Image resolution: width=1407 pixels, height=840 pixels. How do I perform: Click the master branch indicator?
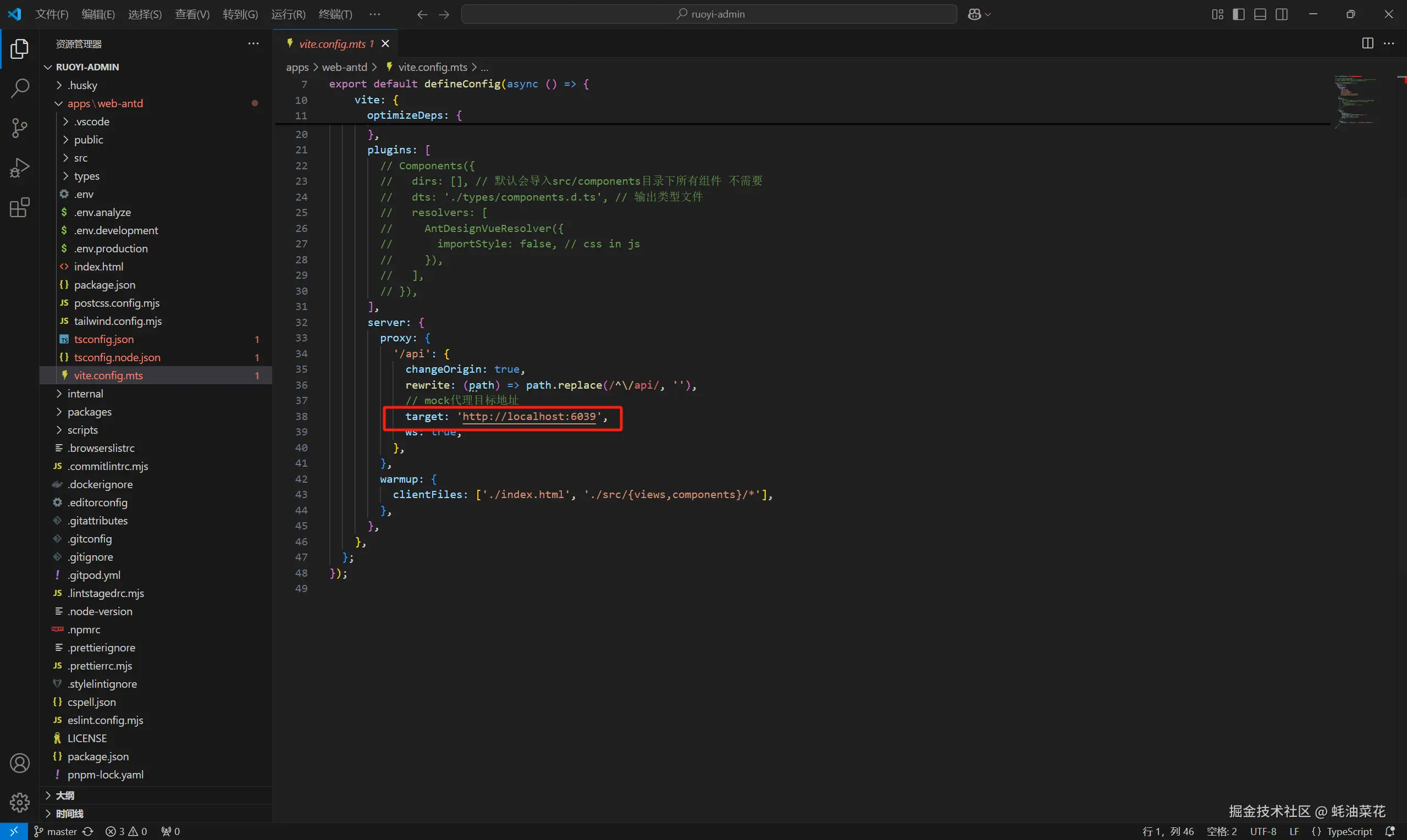click(x=56, y=831)
